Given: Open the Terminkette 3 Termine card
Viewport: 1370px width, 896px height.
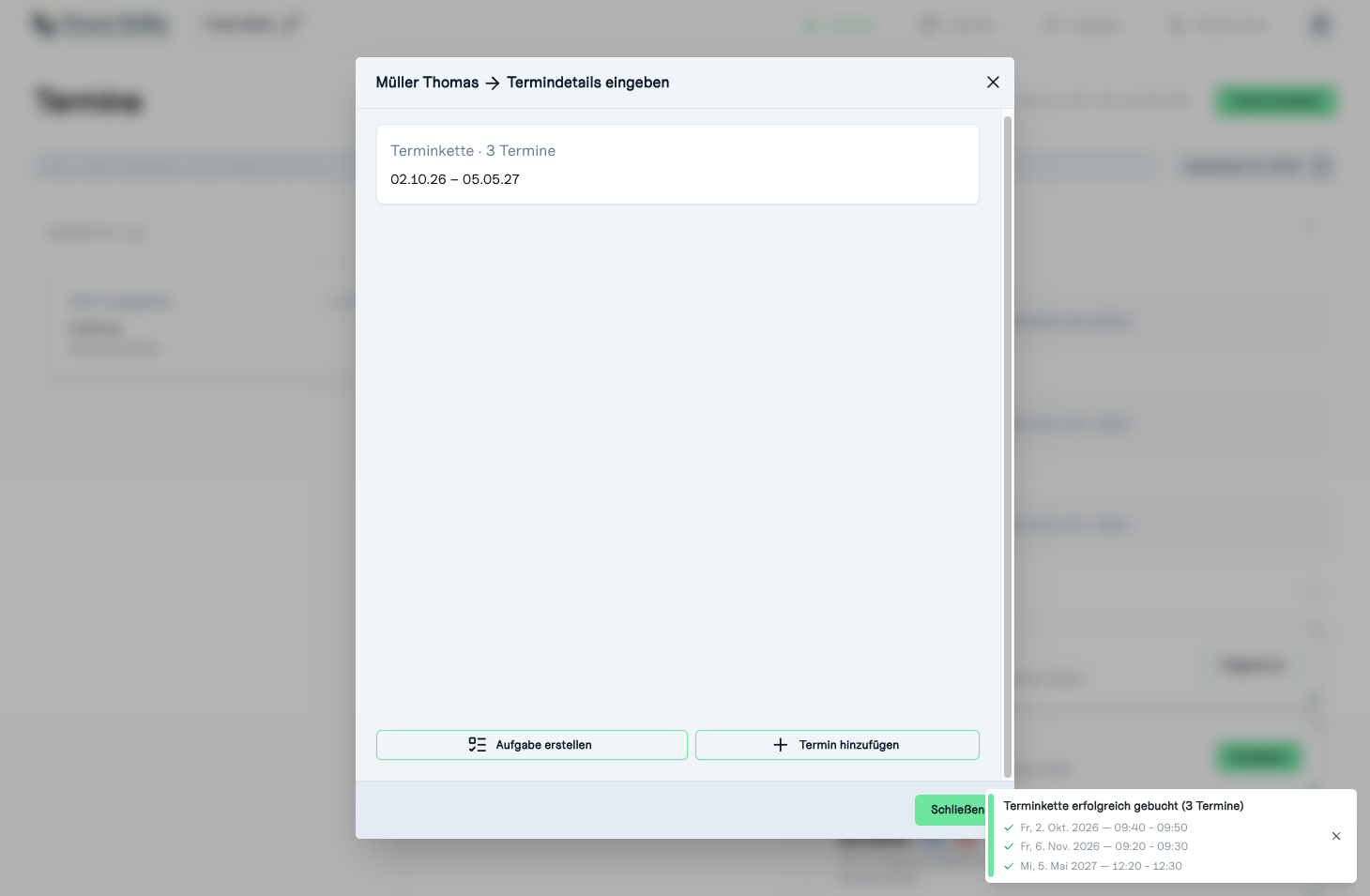Looking at the screenshot, I should [677, 164].
